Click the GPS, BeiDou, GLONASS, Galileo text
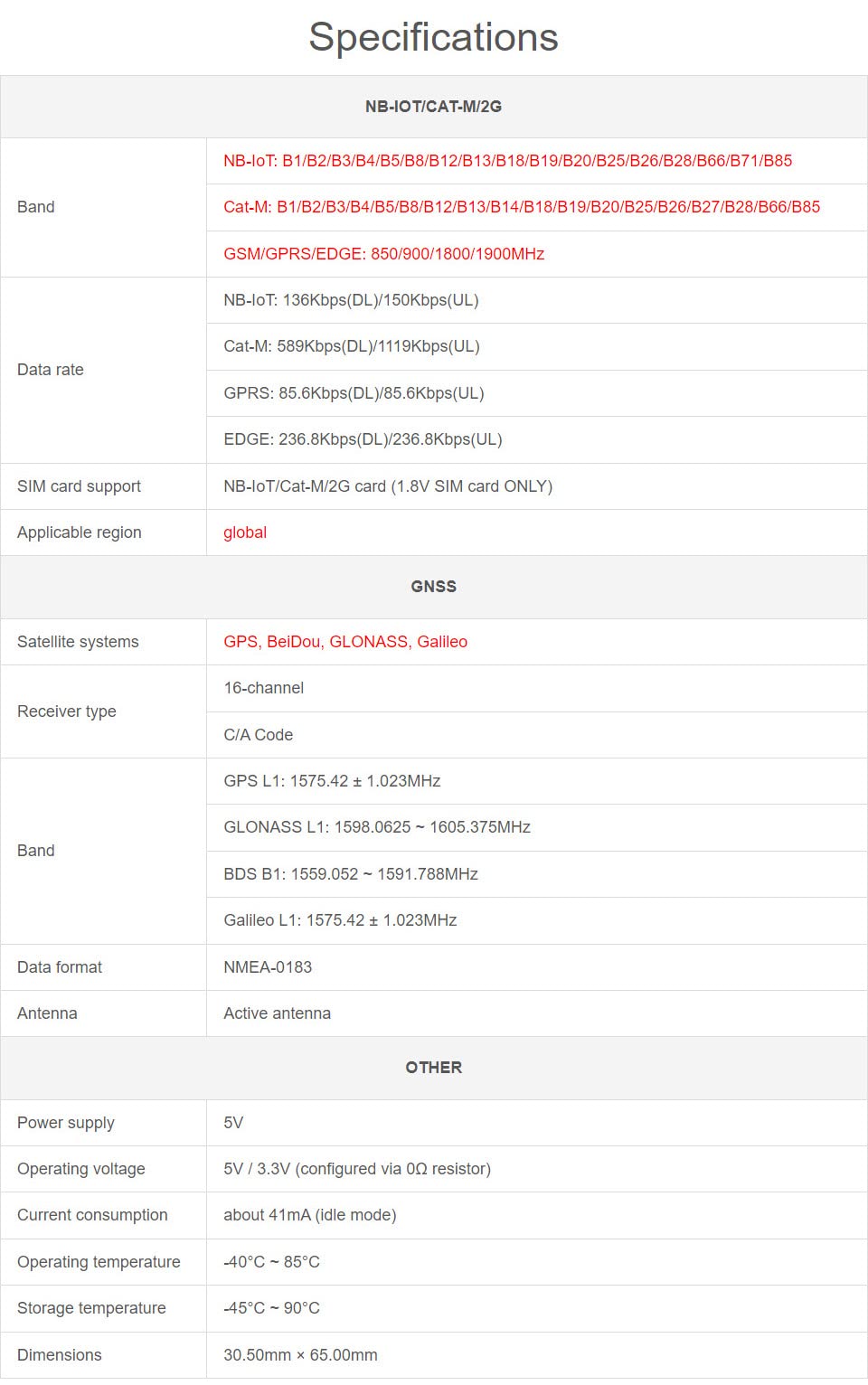This screenshot has width=868, height=1385. pos(345,642)
